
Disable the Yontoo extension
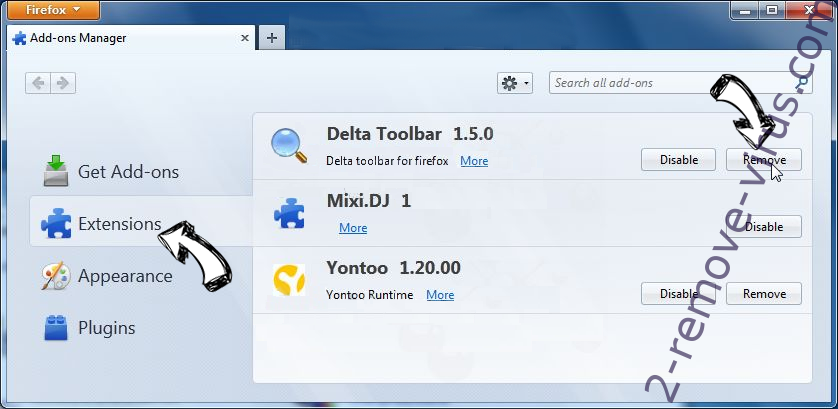[x=678, y=294]
